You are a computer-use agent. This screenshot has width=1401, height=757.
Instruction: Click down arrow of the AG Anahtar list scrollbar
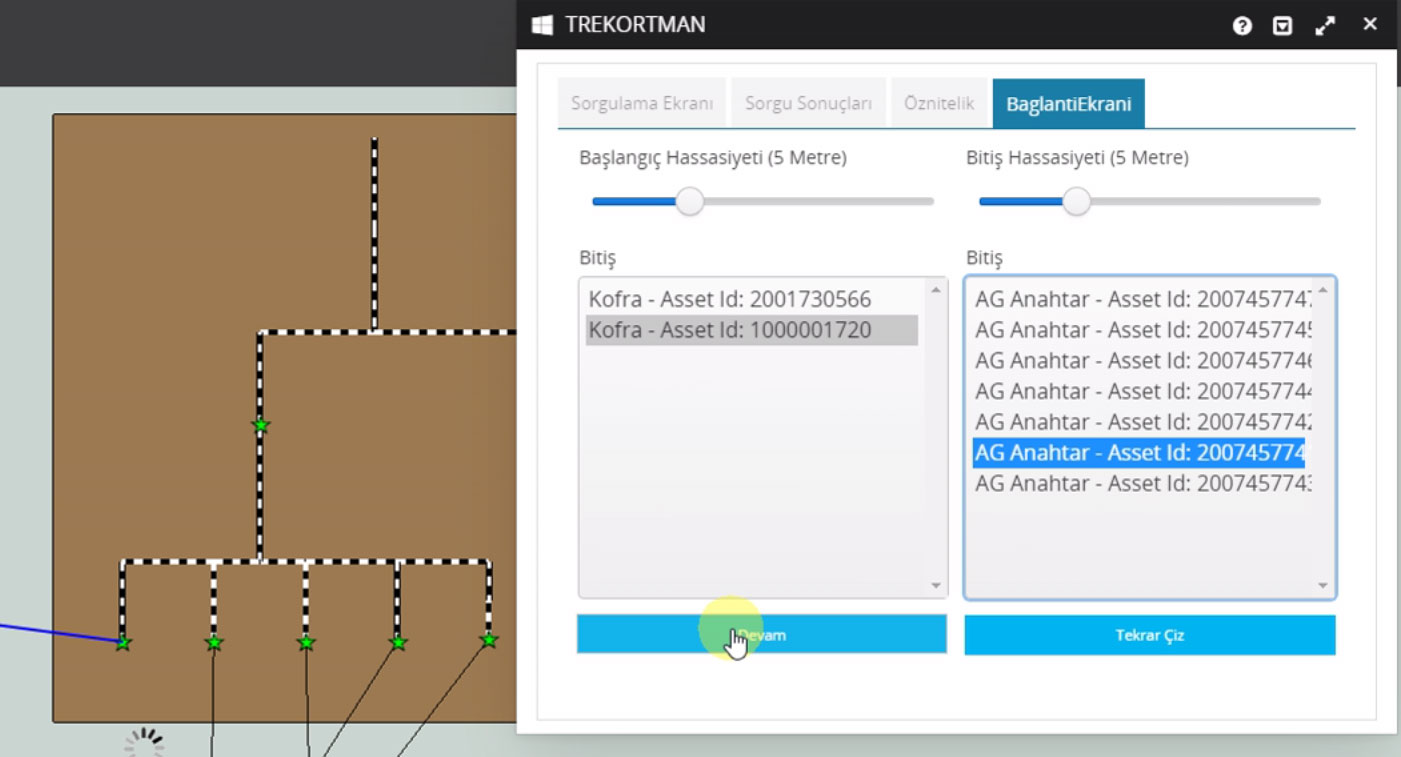coord(1323,586)
